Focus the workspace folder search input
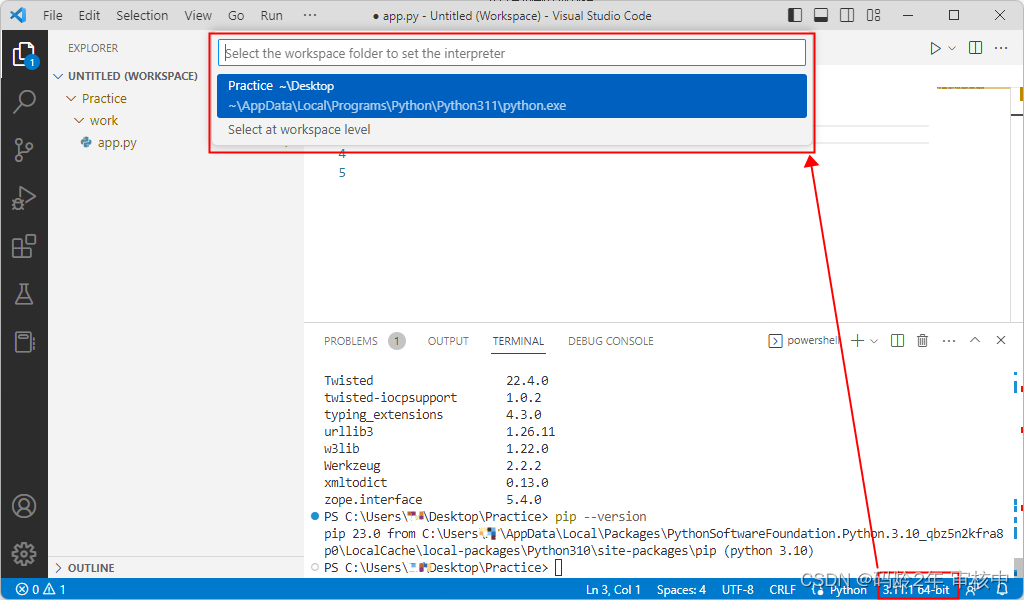This screenshot has height=600, width=1024. coord(512,53)
